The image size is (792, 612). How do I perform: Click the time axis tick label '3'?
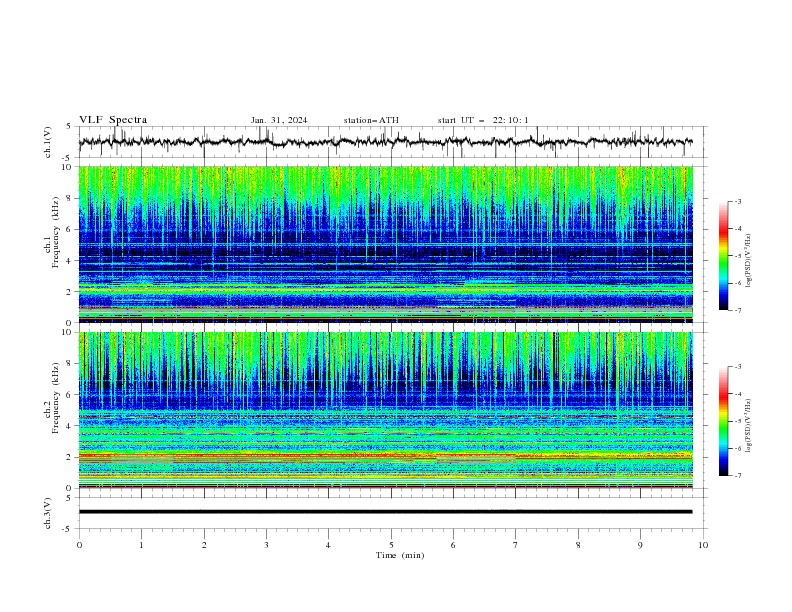tap(266, 545)
